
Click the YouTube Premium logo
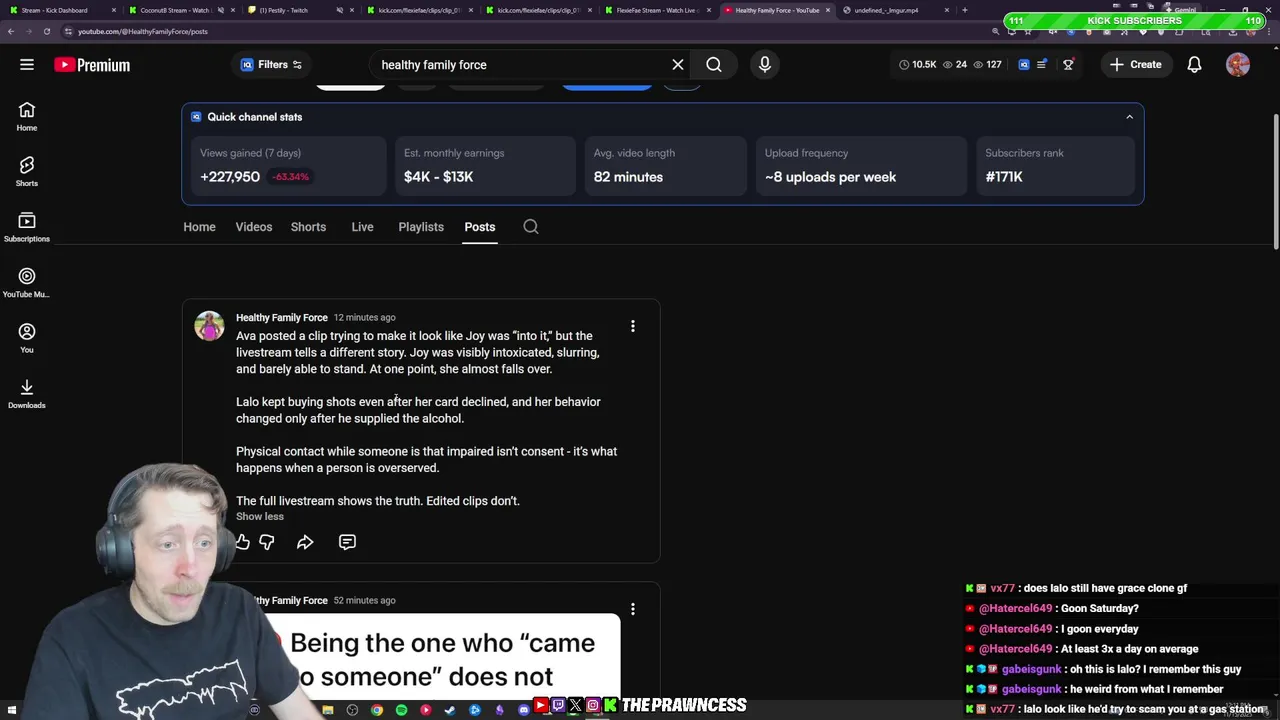pyautogui.click(x=92, y=65)
